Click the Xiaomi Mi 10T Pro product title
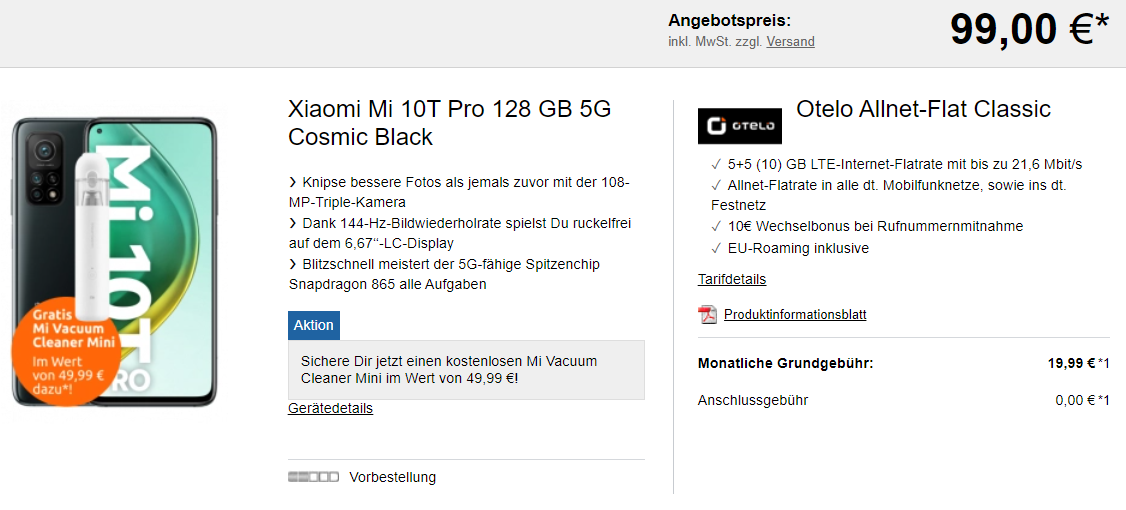 pyautogui.click(x=450, y=122)
